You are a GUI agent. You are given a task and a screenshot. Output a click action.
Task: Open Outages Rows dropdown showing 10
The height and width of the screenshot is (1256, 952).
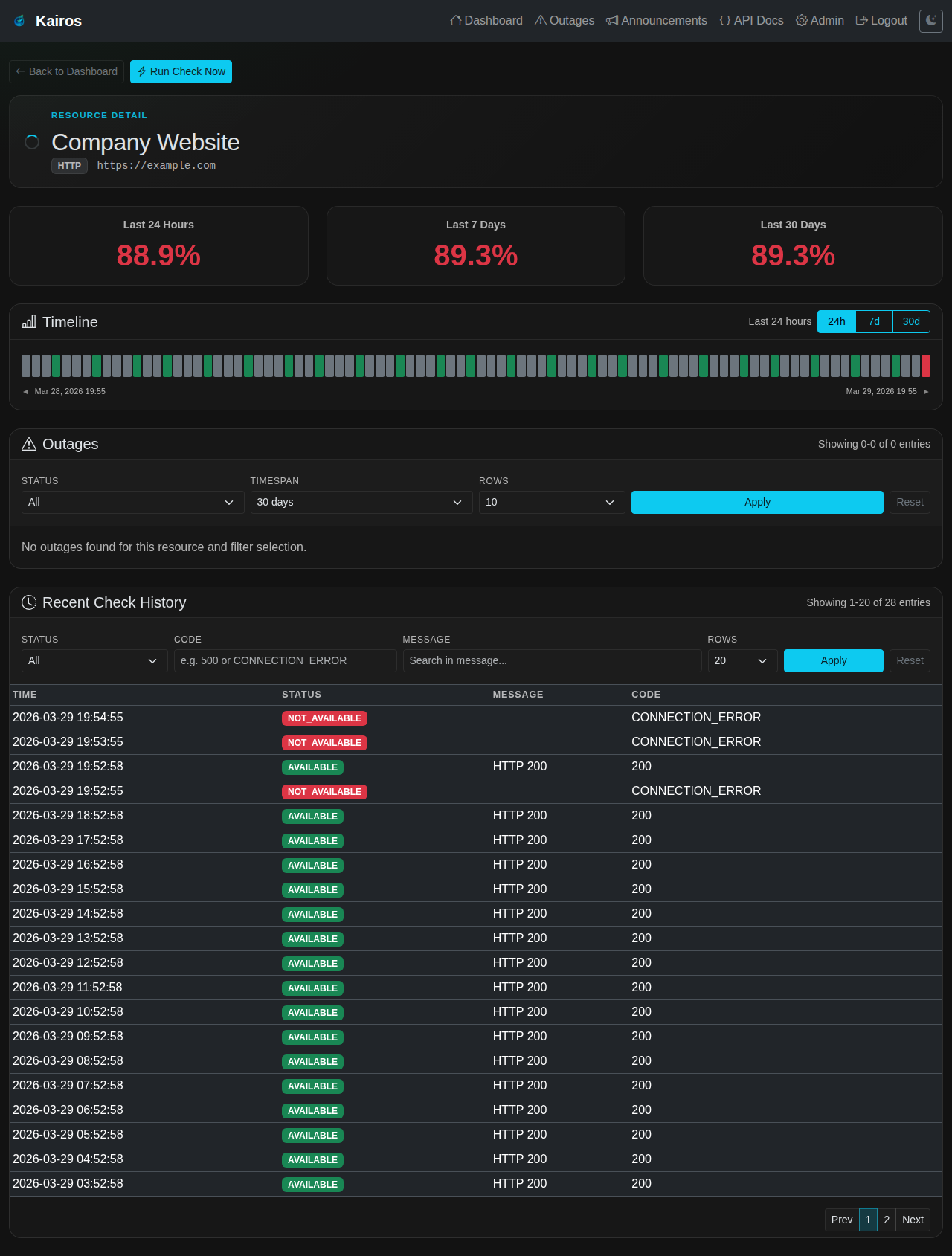(x=552, y=502)
